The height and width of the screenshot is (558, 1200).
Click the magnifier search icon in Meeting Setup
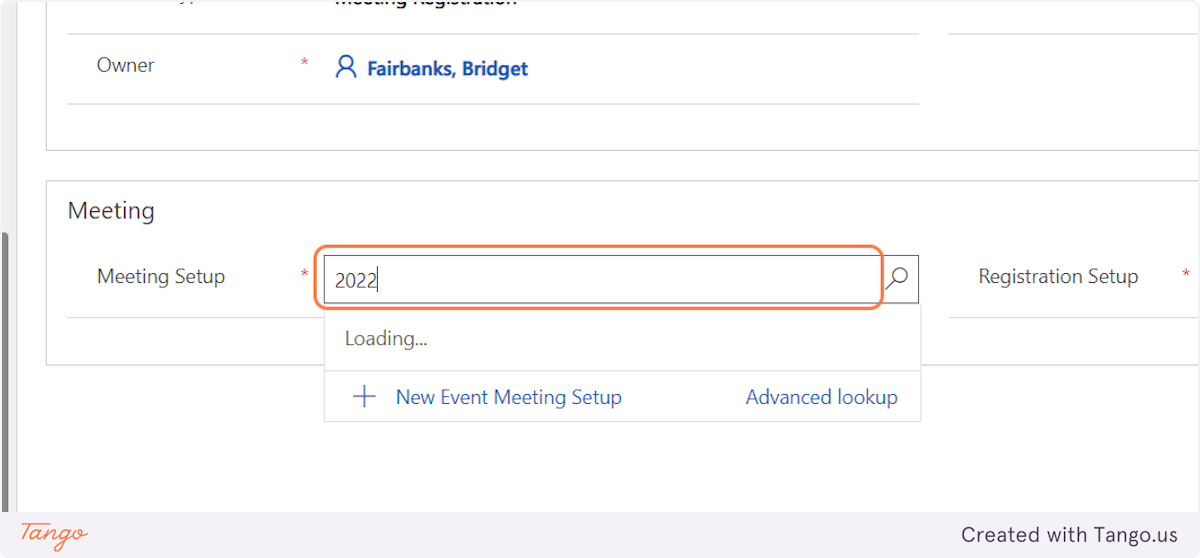coord(898,277)
